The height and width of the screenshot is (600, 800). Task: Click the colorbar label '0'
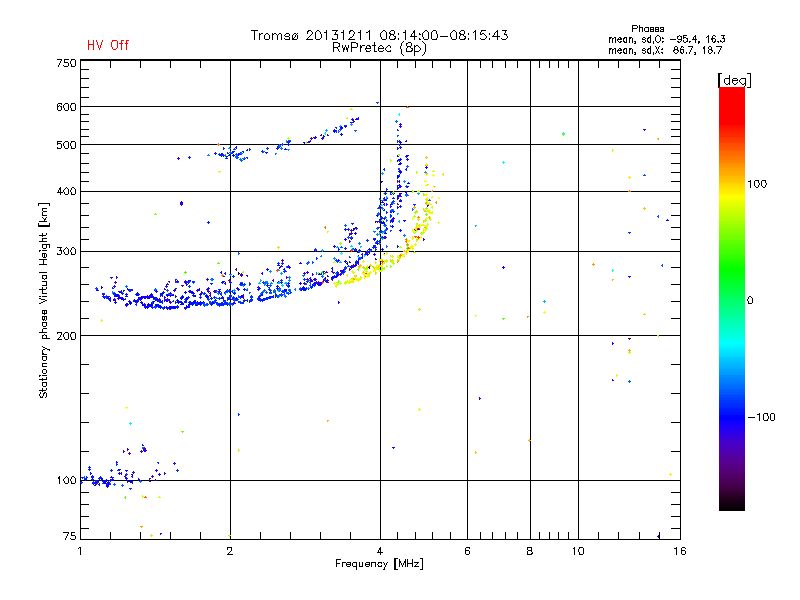[x=749, y=301]
